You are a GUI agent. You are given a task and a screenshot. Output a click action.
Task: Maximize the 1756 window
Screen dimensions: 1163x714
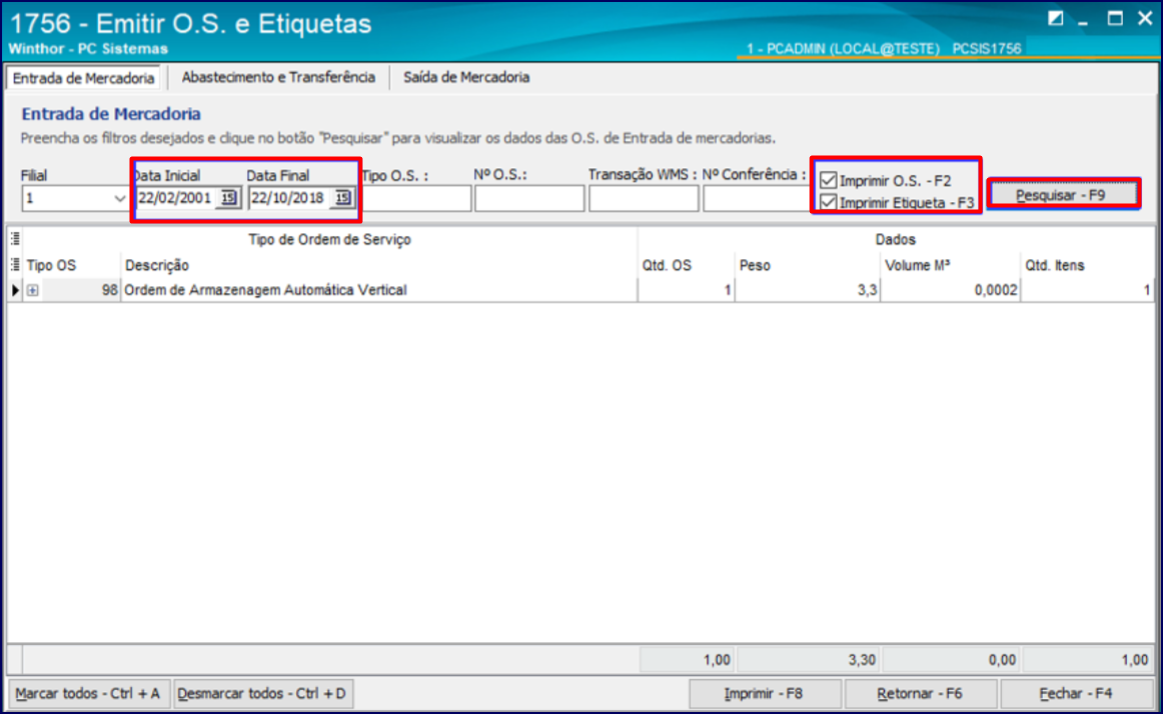coord(1115,19)
